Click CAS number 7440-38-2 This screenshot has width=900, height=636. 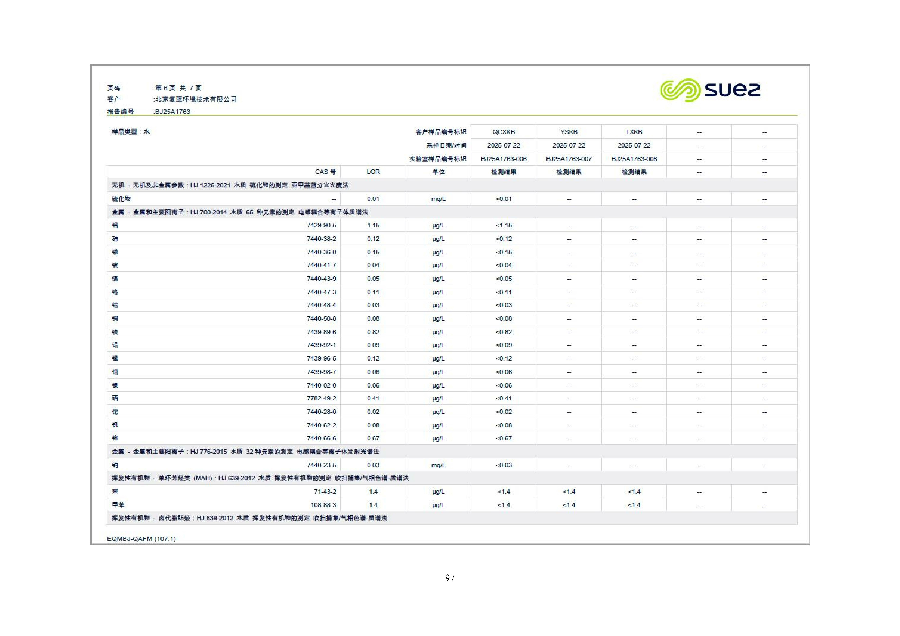click(x=321, y=239)
